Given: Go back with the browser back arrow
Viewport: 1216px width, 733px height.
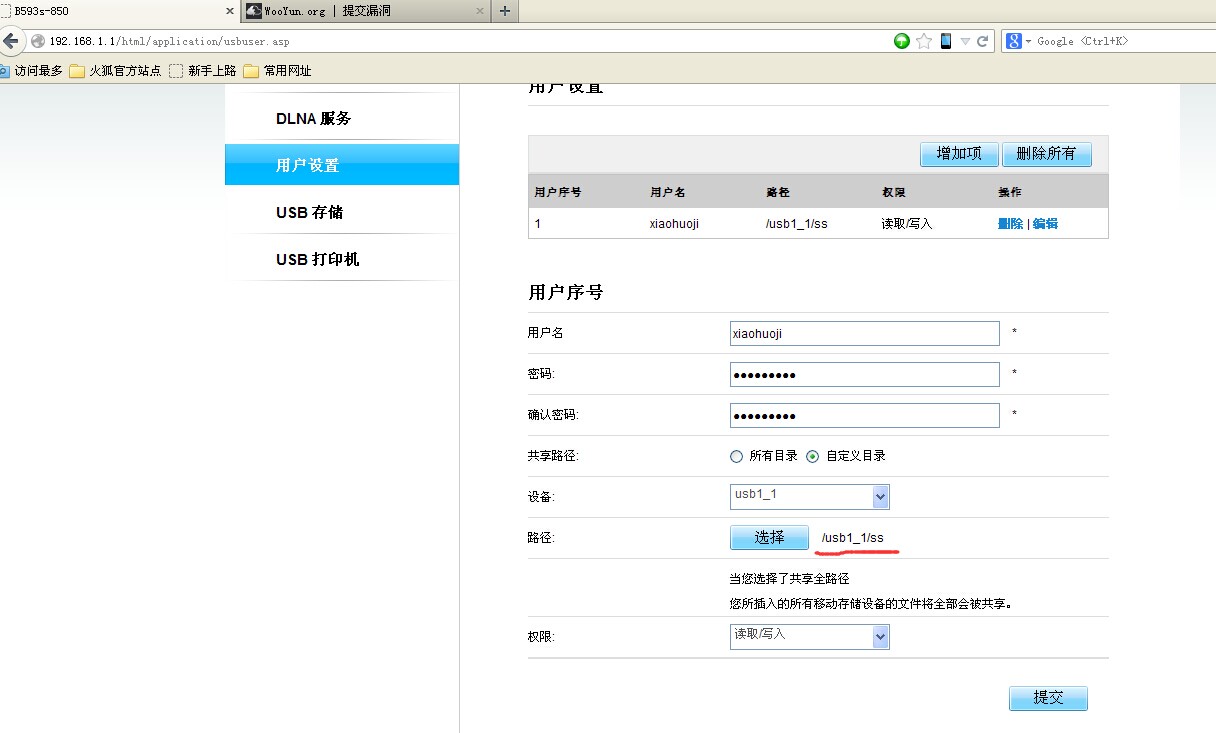Looking at the screenshot, I should point(11,41).
